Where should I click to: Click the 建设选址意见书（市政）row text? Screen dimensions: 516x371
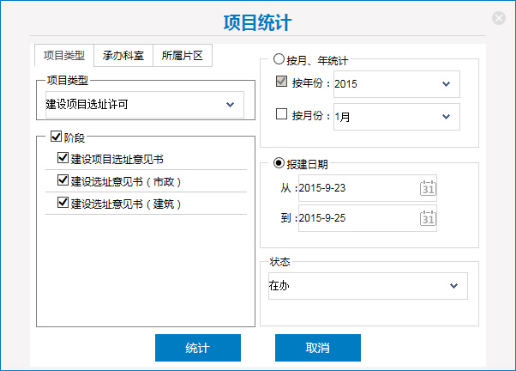point(126,182)
